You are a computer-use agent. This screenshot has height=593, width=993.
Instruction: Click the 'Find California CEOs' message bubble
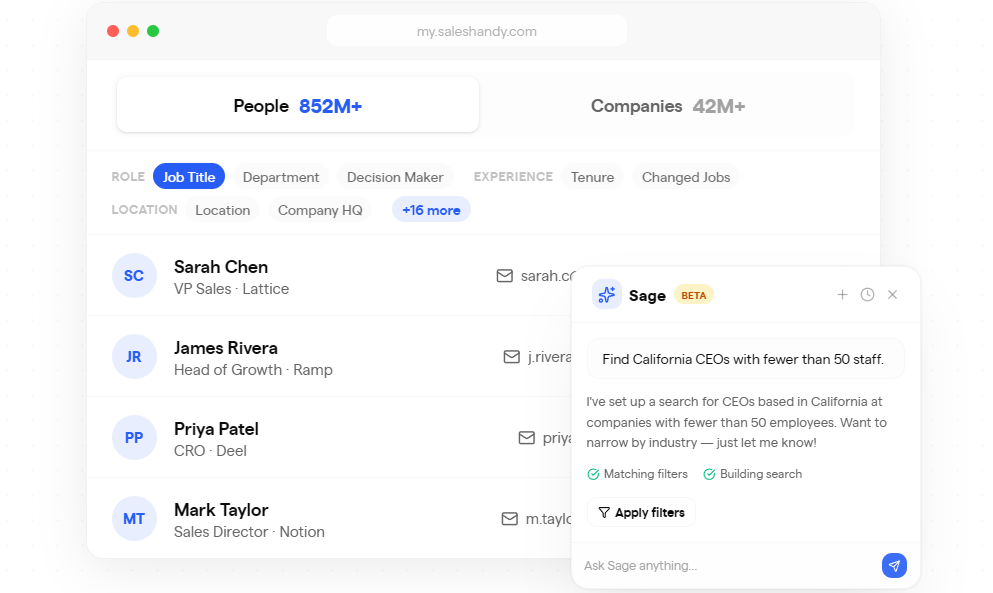745,359
